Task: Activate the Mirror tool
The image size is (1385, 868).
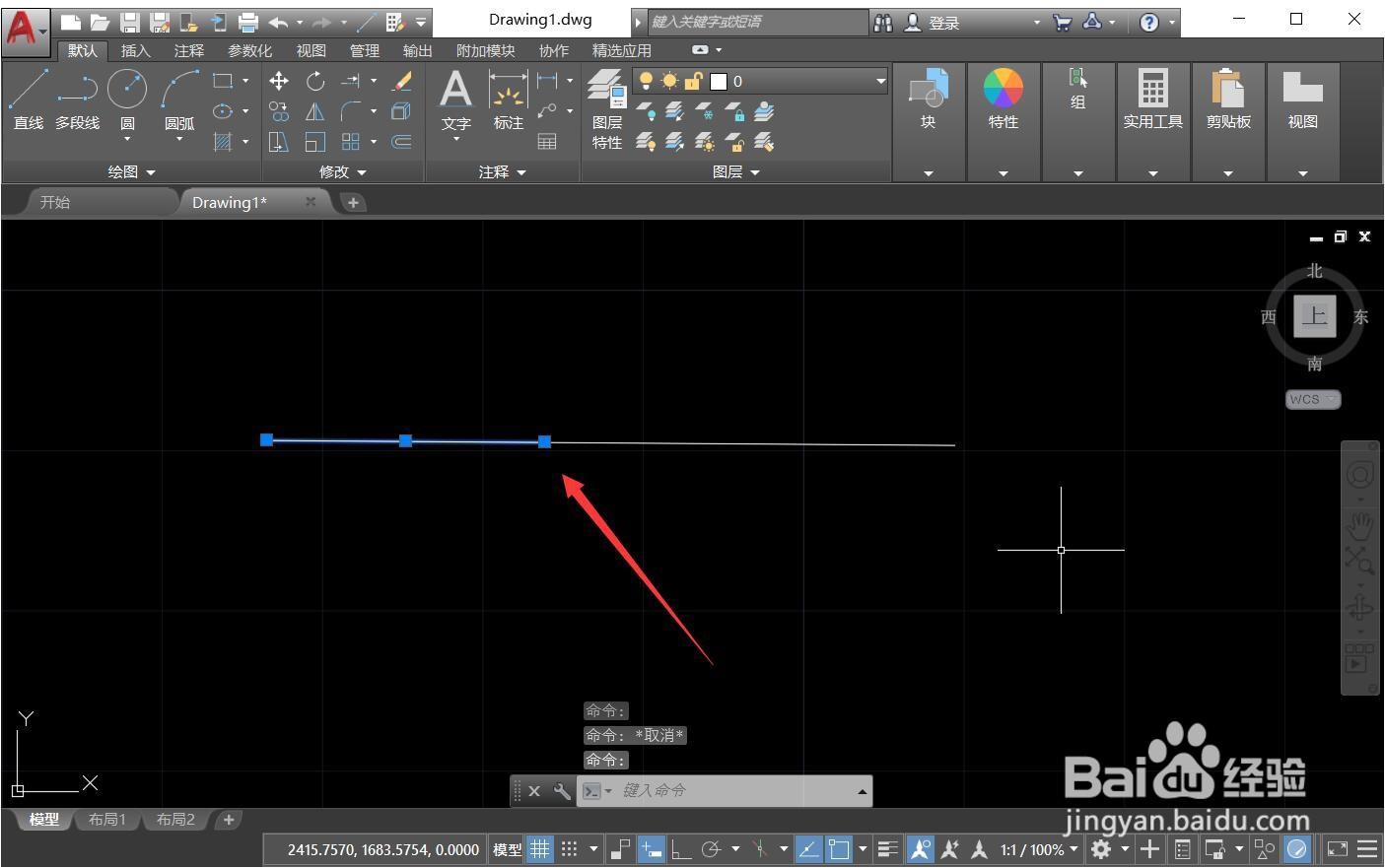Action: point(314,111)
